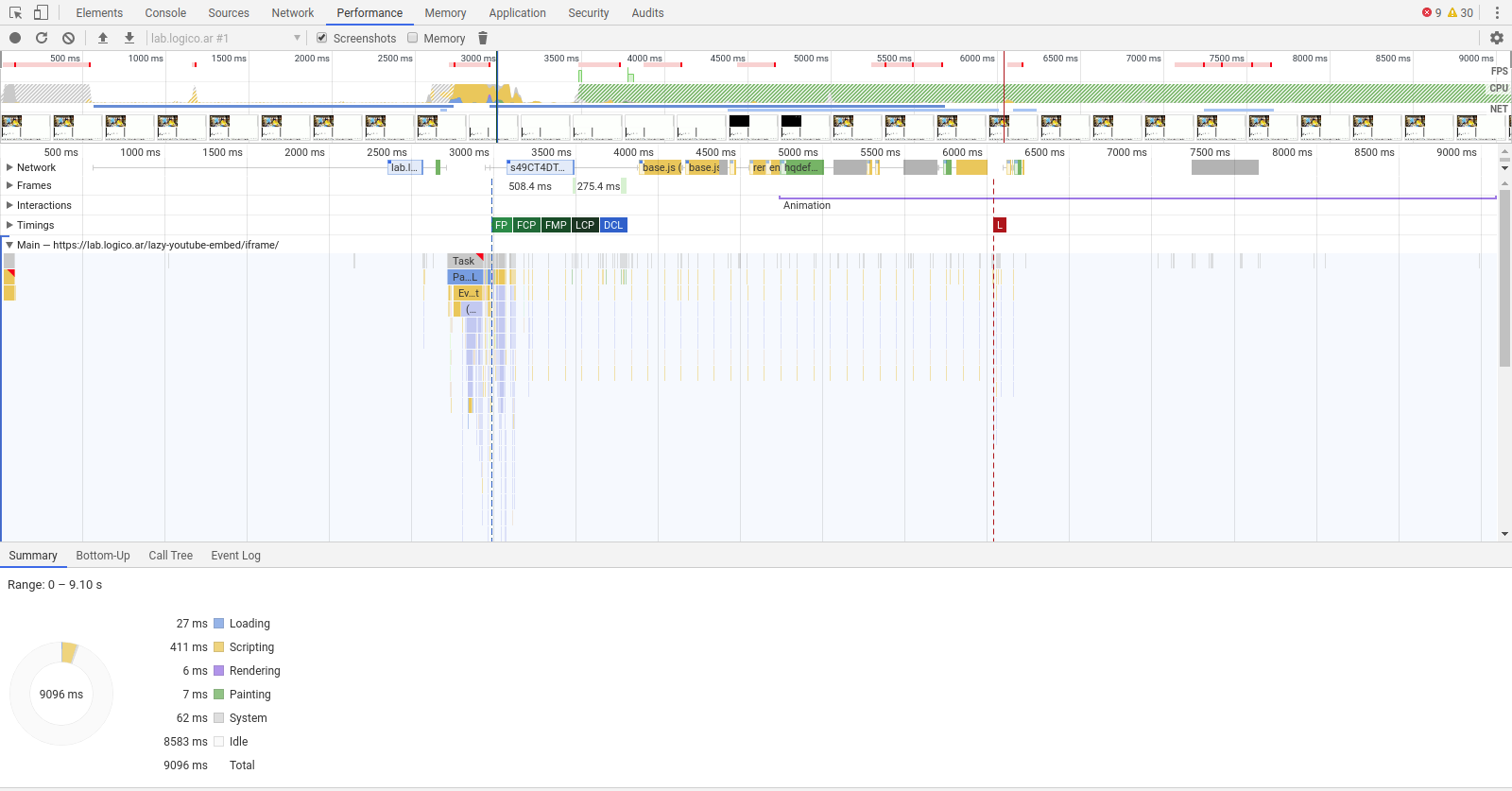Collapse the Main thread track
This screenshot has width=1512, height=791.
(x=9, y=245)
